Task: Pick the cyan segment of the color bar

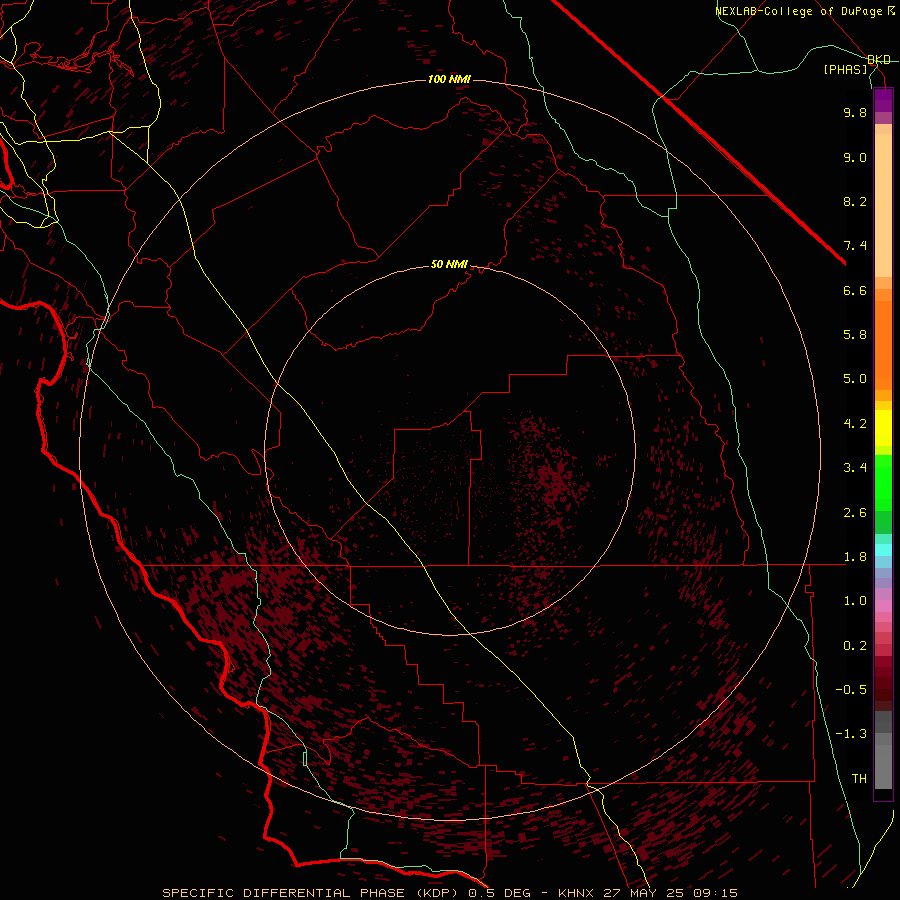Action: point(883,550)
